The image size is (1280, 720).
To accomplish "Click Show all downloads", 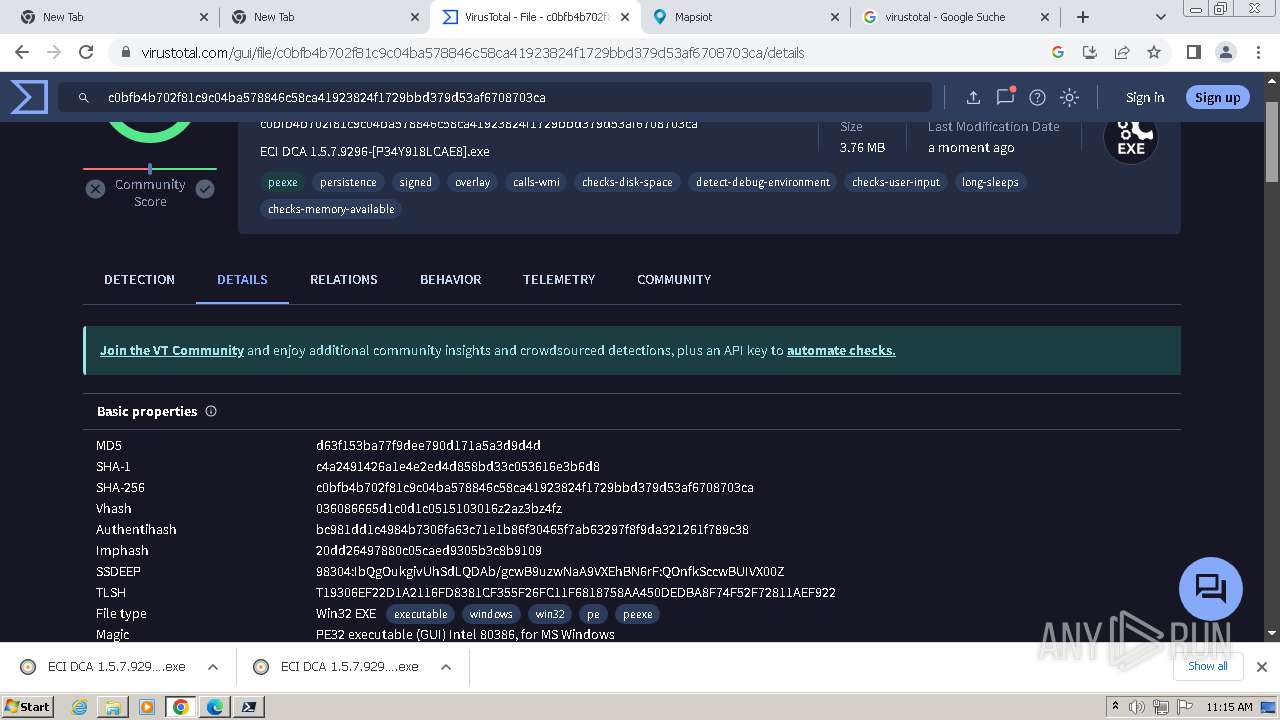I will pos(1208,666).
